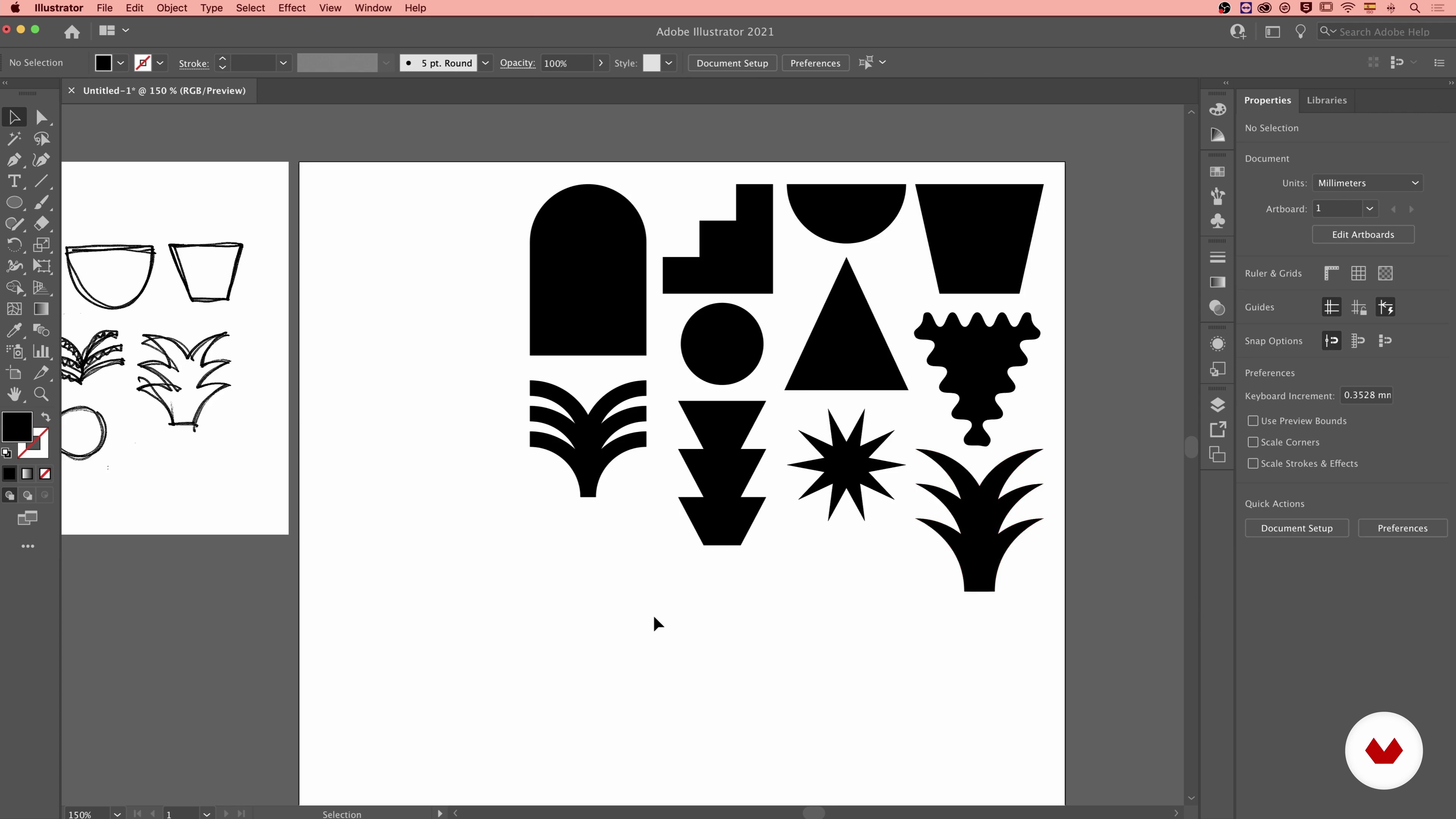Switch to the Libraries tab
The image size is (1456, 819).
(x=1326, y=100)
